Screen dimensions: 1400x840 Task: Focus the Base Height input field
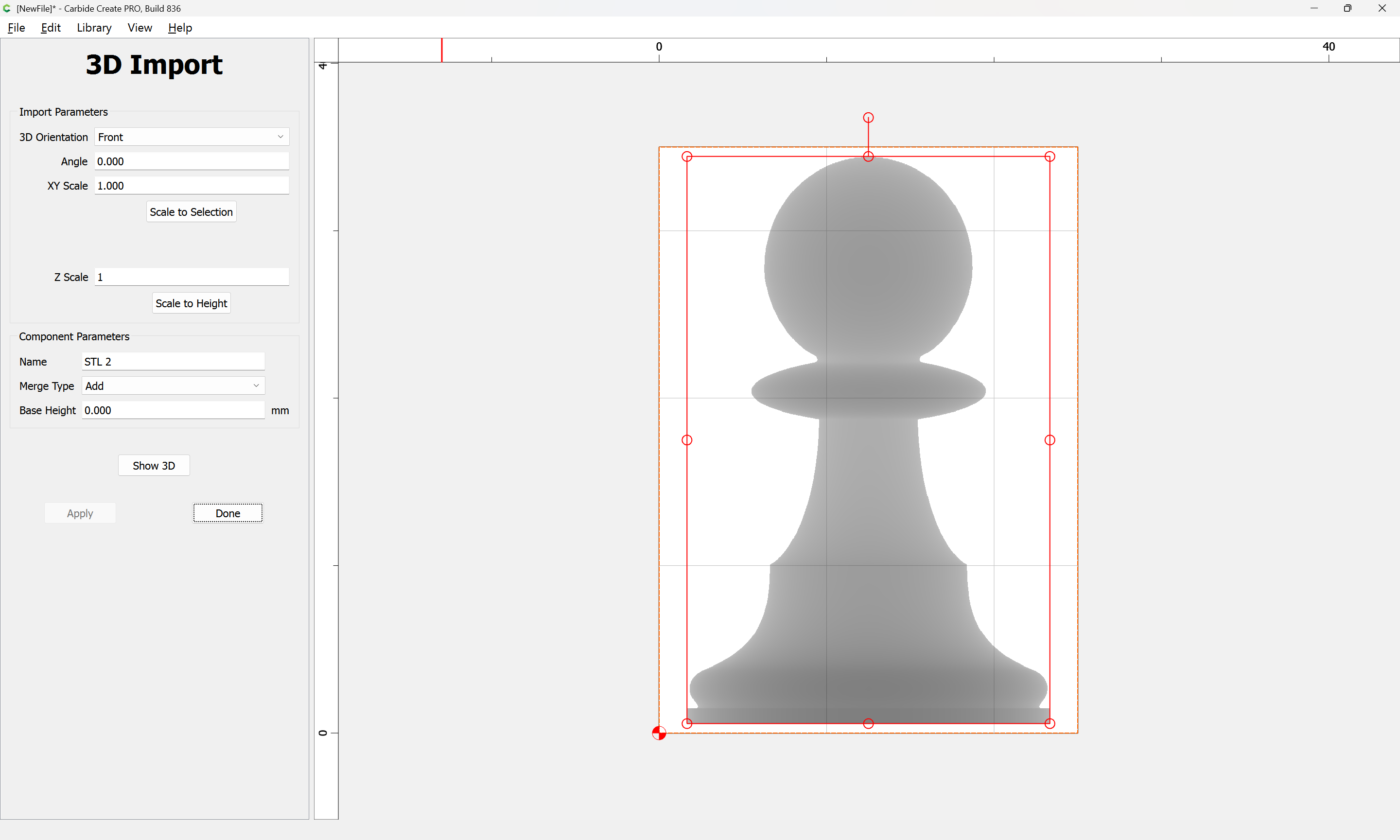pos(173,410)
